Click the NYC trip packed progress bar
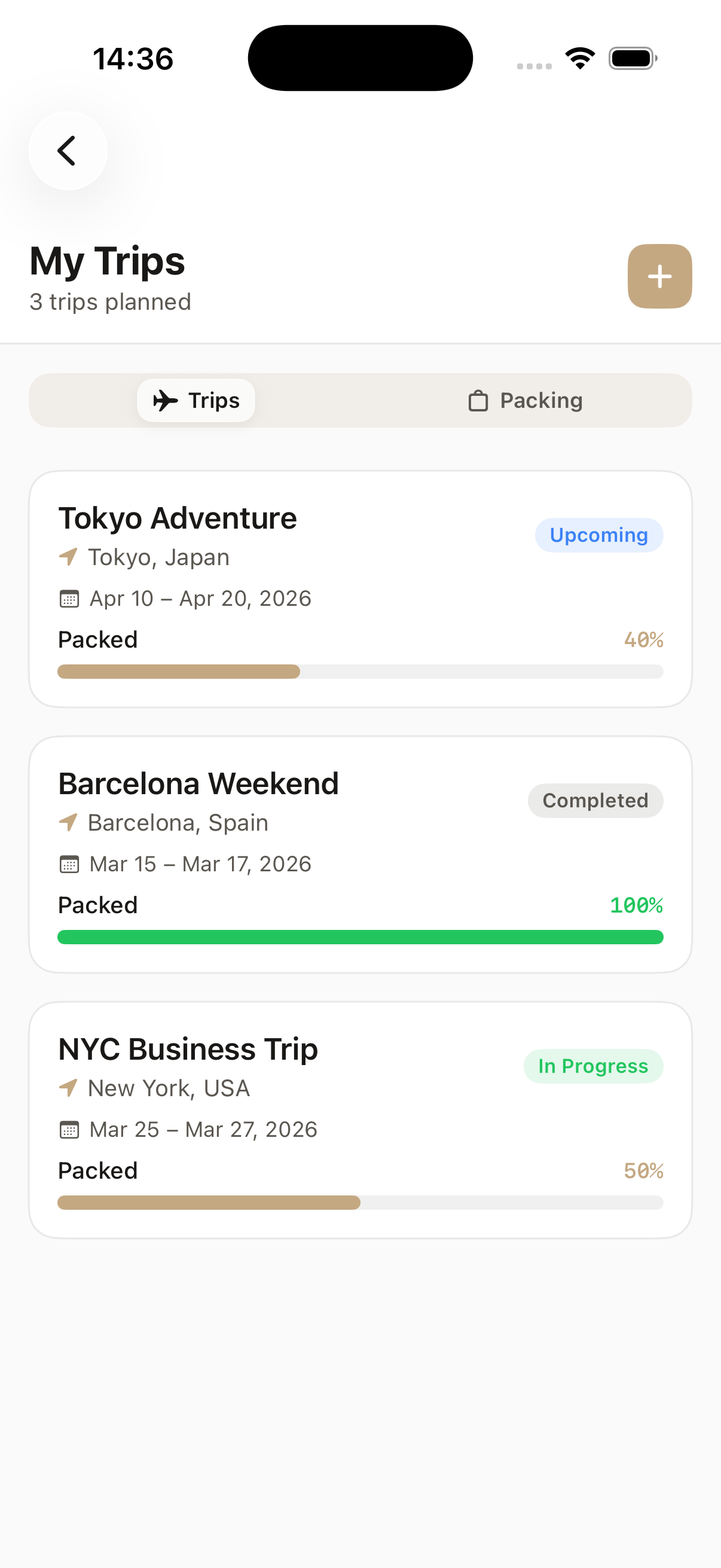This screenshot has width=721, height=1568. coord(360,1202)
